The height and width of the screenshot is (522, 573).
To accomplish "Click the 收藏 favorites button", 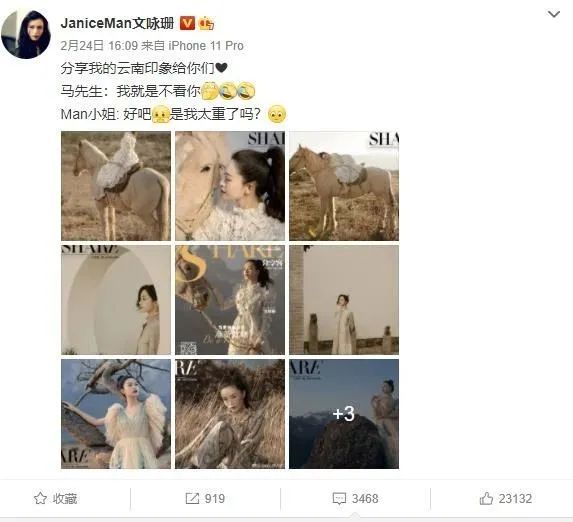I will click(x=56, y=499).
